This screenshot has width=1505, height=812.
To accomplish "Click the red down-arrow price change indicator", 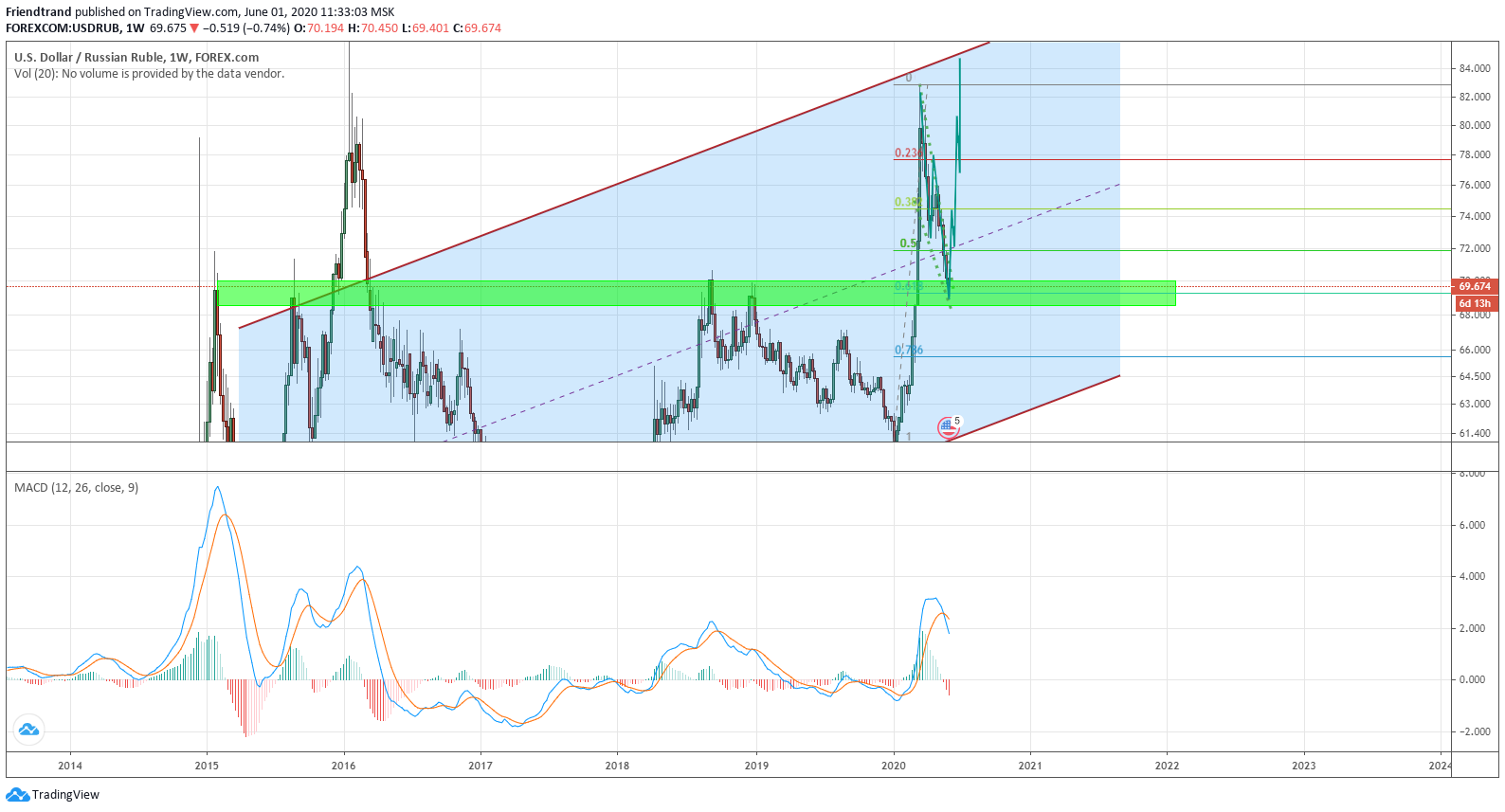I will click(x=194, y=28).
